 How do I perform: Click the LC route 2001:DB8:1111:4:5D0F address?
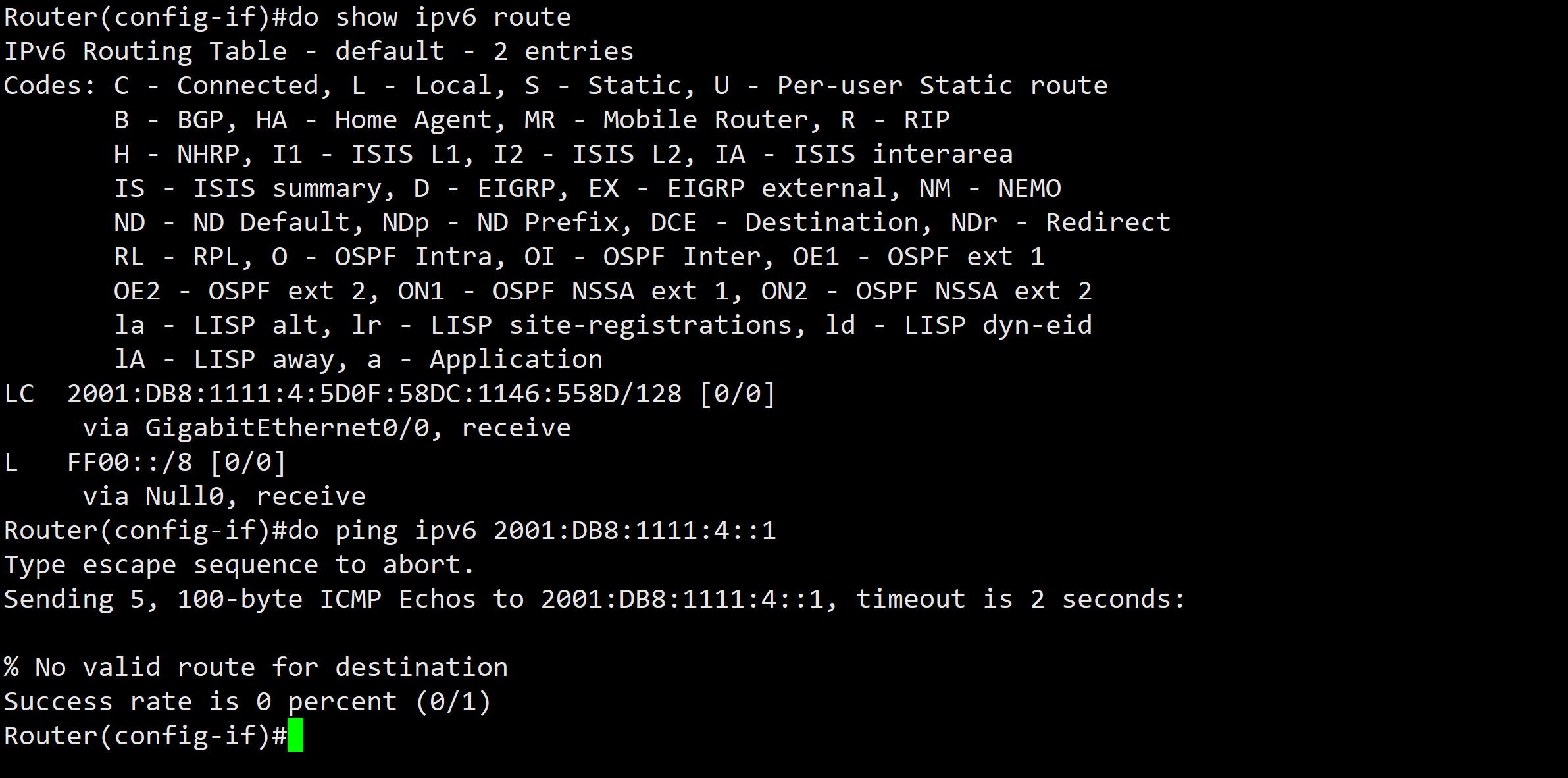pyautogui.click(x=374, y=394)
